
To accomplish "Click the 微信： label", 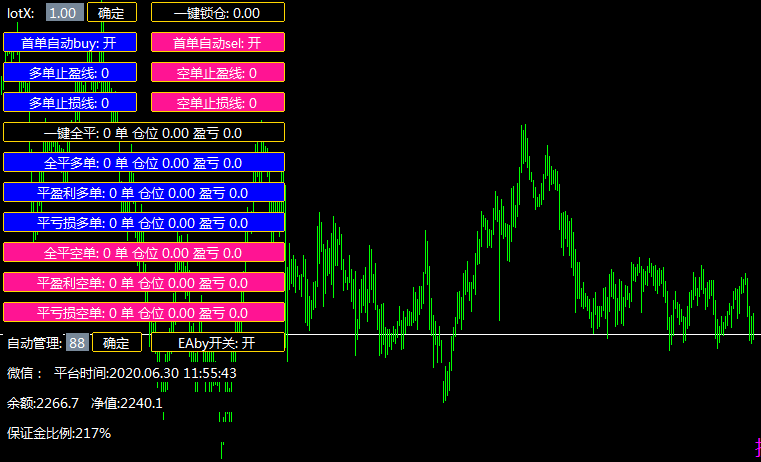I will point(24,373).
